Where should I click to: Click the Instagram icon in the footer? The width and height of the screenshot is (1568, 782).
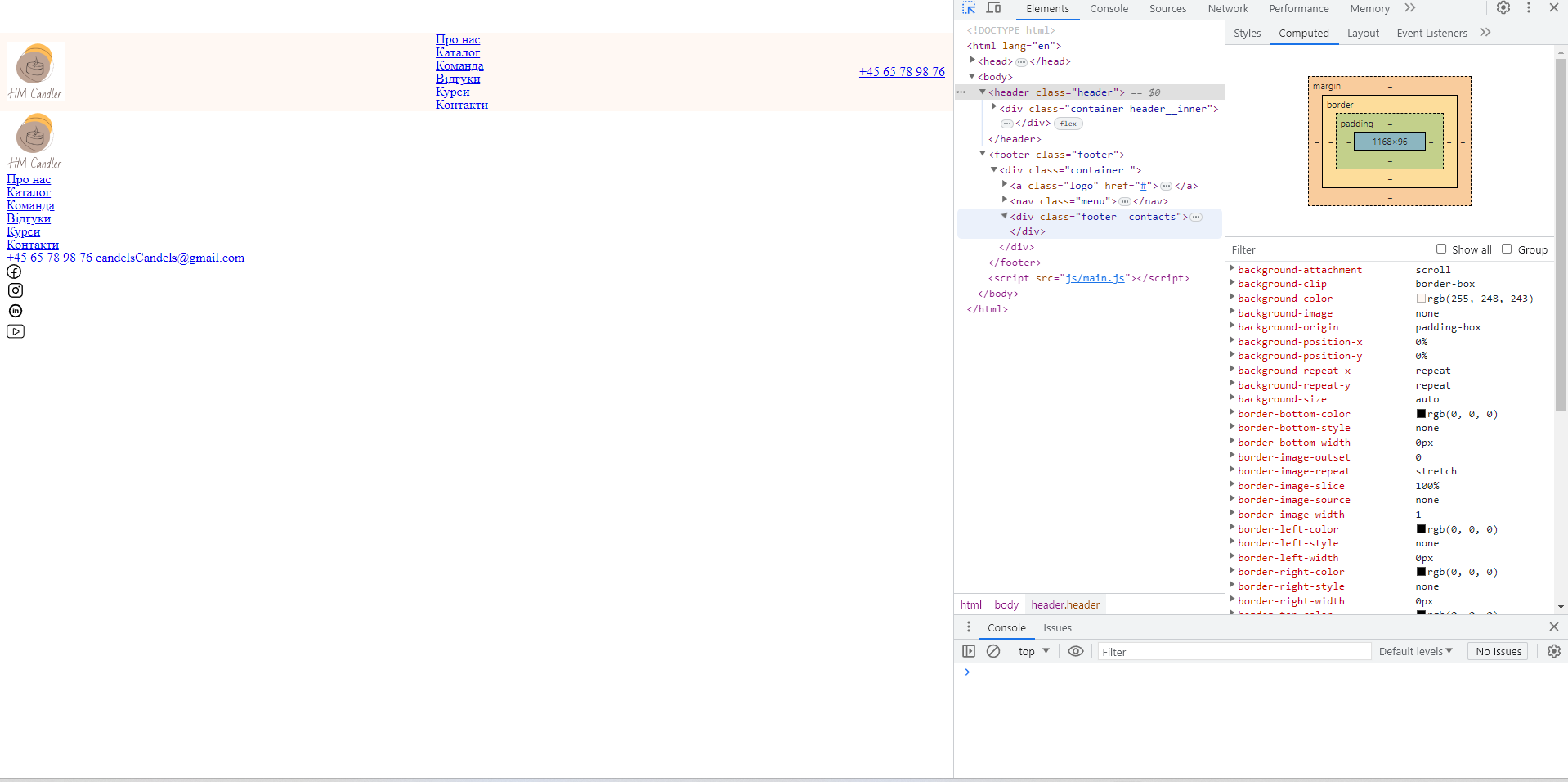pos(15,290)
